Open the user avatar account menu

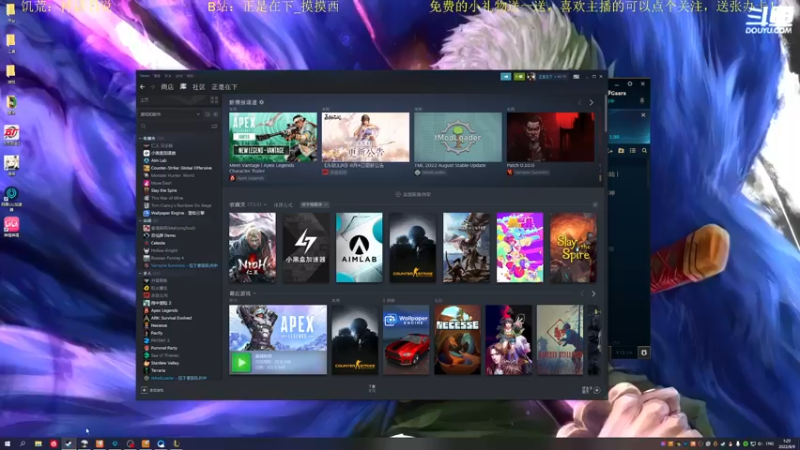pyautogui.click(x=531, y=77)
